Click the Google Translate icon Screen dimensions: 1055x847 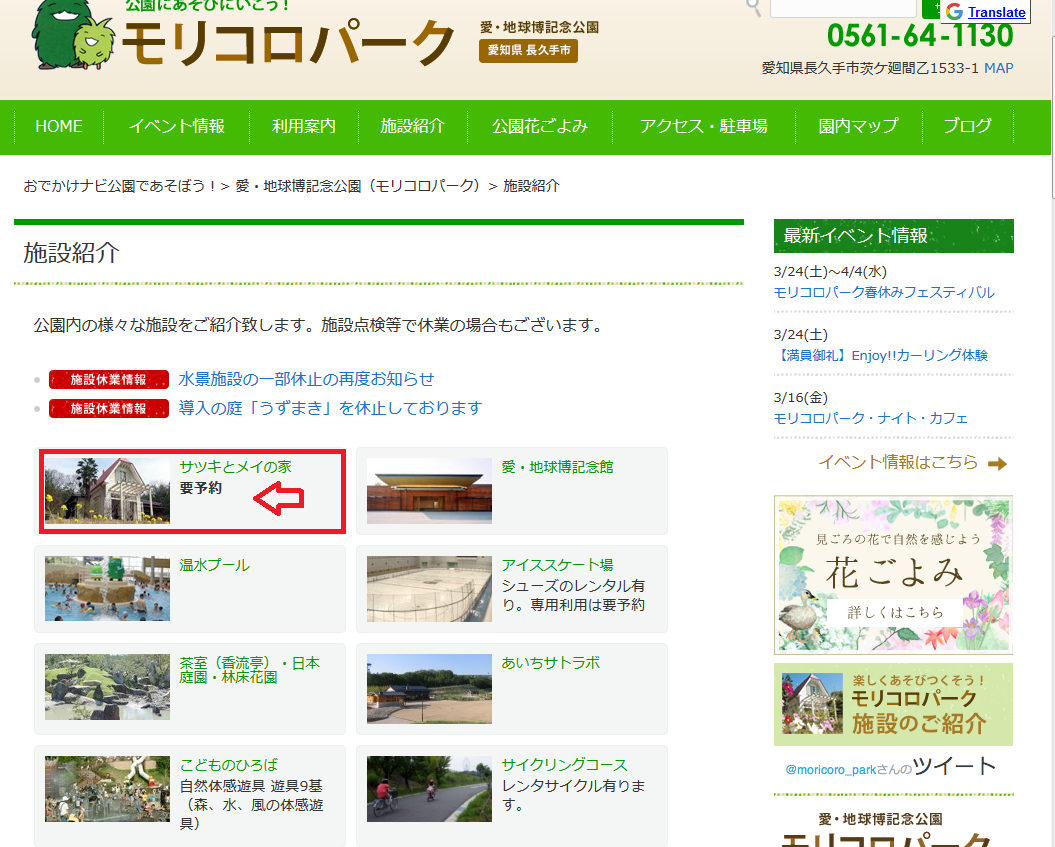click(x=954, y=11)
